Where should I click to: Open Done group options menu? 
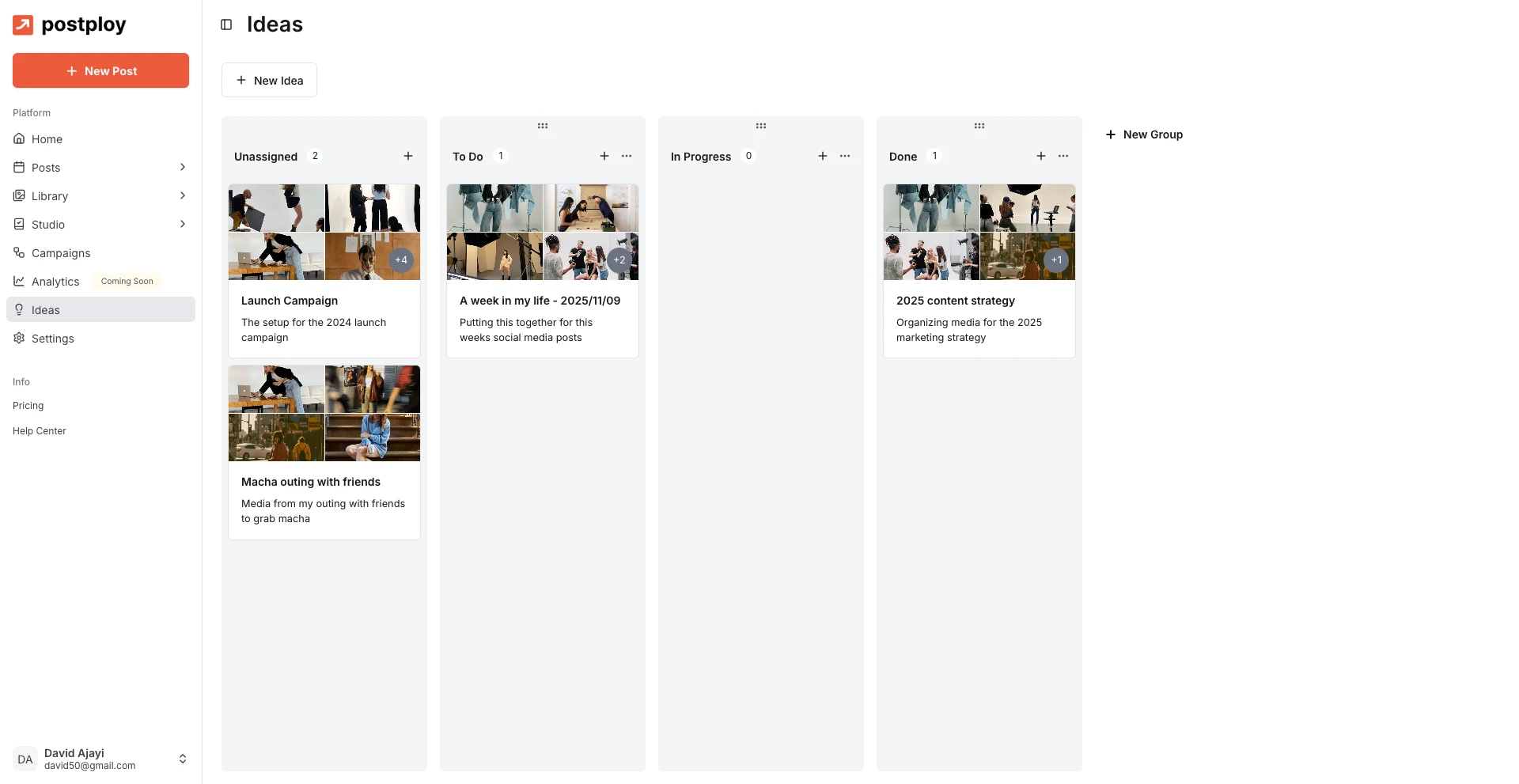[1063, 156]
